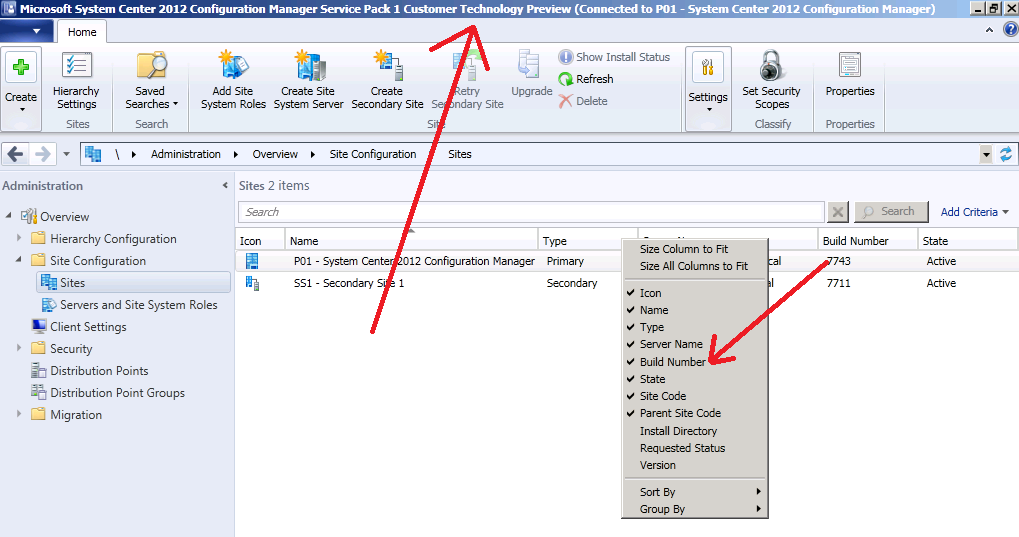Uncheck Name column in context menu
Viewport: 1019px width, 537px height.
click(x=694, y=310)
